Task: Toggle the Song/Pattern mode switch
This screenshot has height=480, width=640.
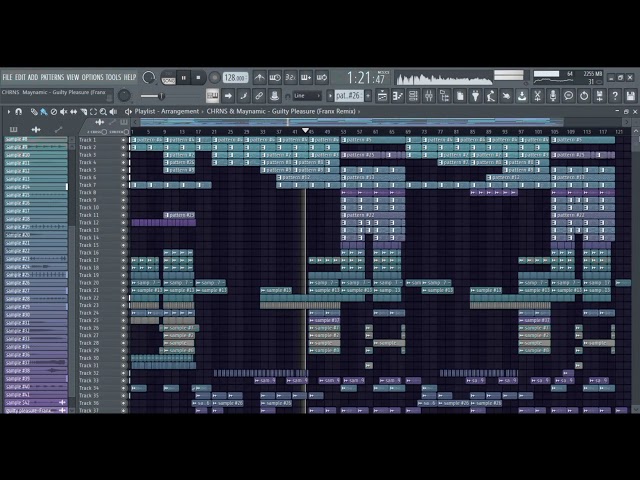Action: [168, 78]
